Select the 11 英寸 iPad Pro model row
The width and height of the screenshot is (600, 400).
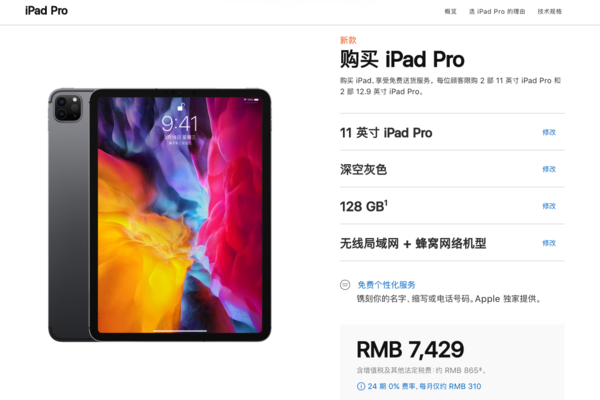click(452, 132)
